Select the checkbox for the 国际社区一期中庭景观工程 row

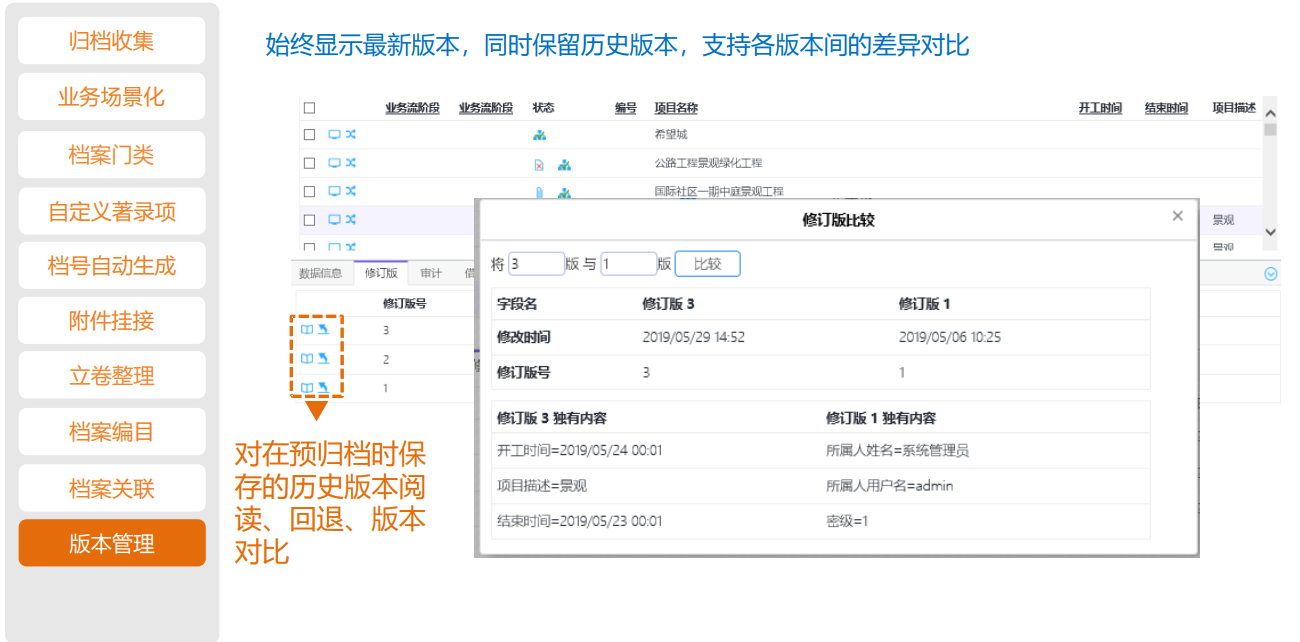click(x=309, y=192)
